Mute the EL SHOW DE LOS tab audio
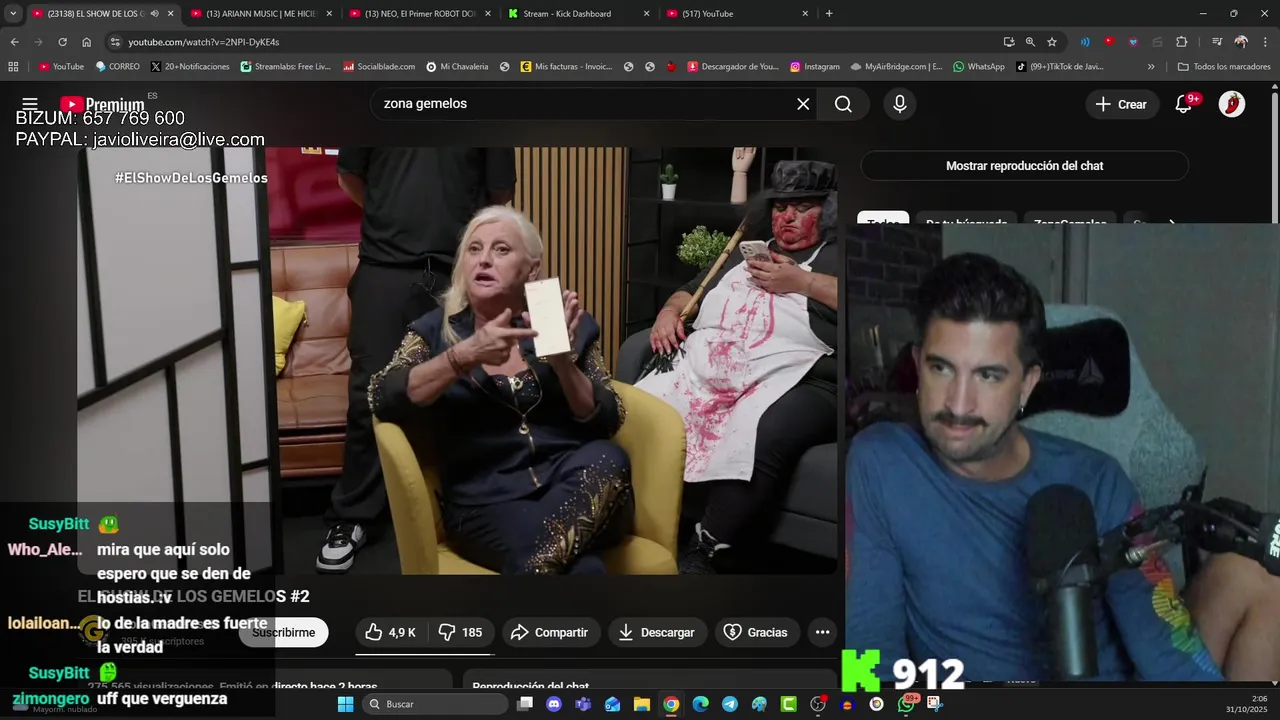 click(x=154, y=14)
